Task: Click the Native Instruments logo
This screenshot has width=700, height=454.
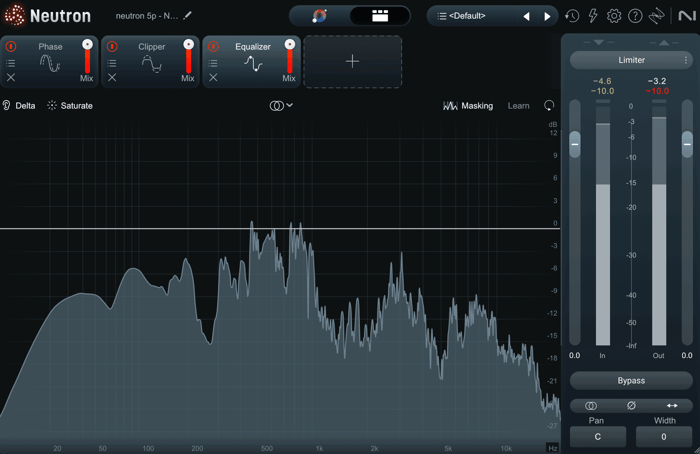Action: (687, 16)
